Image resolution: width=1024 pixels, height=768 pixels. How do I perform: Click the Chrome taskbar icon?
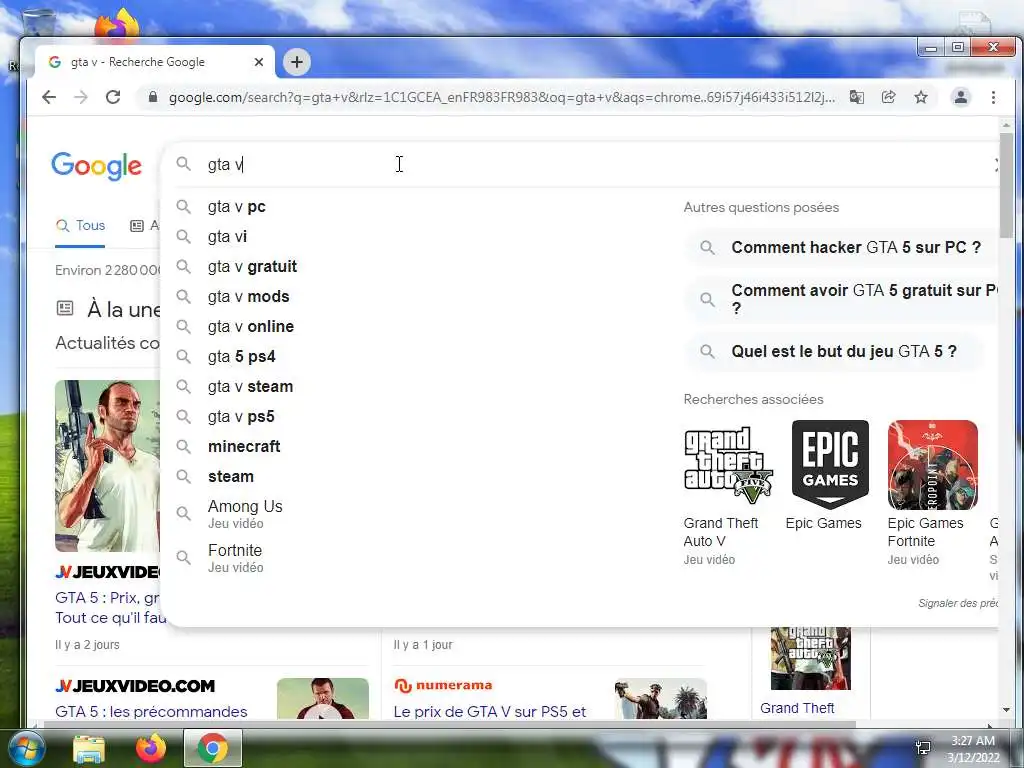pyautogui.click(x=212, y=748)
